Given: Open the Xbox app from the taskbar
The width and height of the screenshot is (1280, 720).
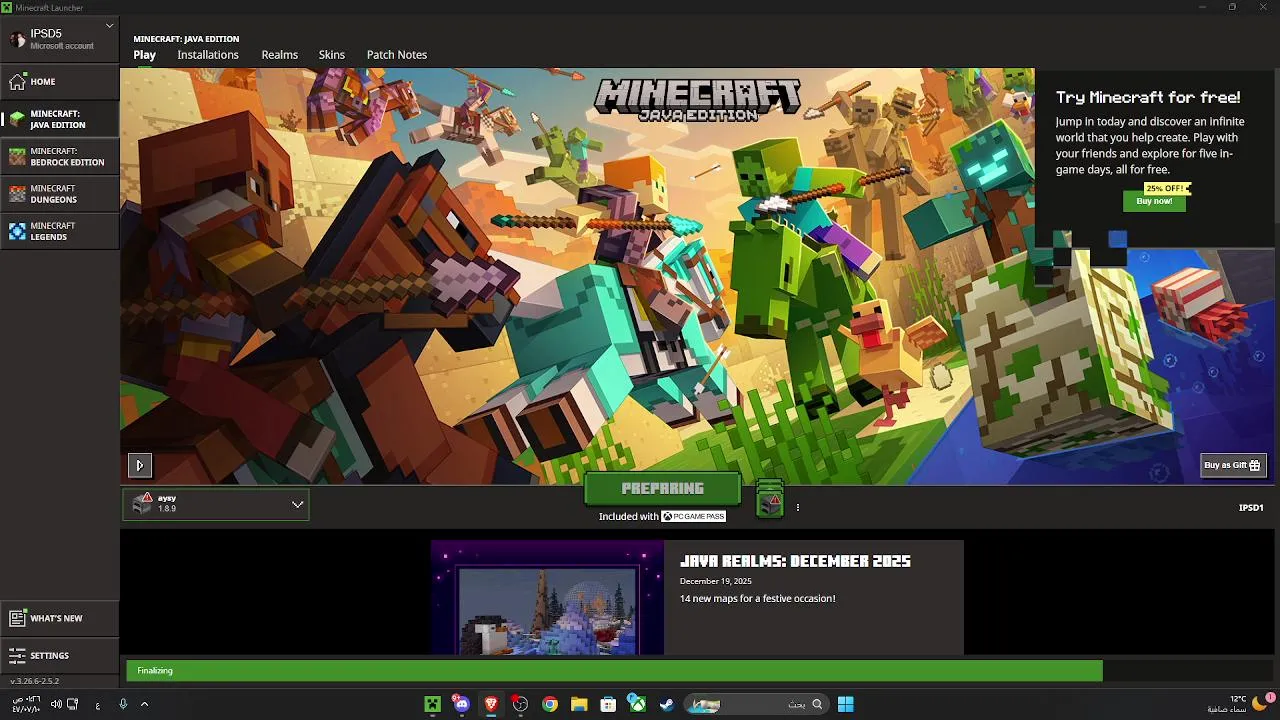Looking at the screenshot, I should [637, 704].
